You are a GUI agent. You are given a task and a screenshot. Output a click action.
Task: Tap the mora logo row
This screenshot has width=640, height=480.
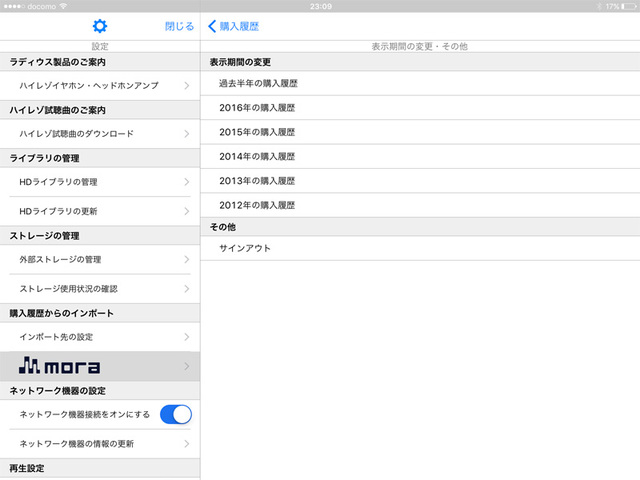[100, 367]
